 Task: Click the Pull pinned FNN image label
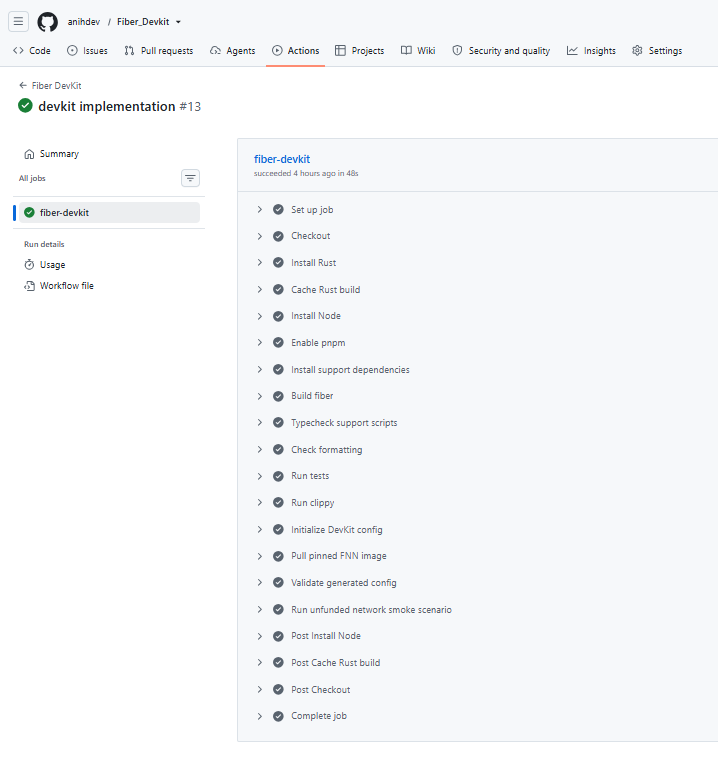(338, 556)
